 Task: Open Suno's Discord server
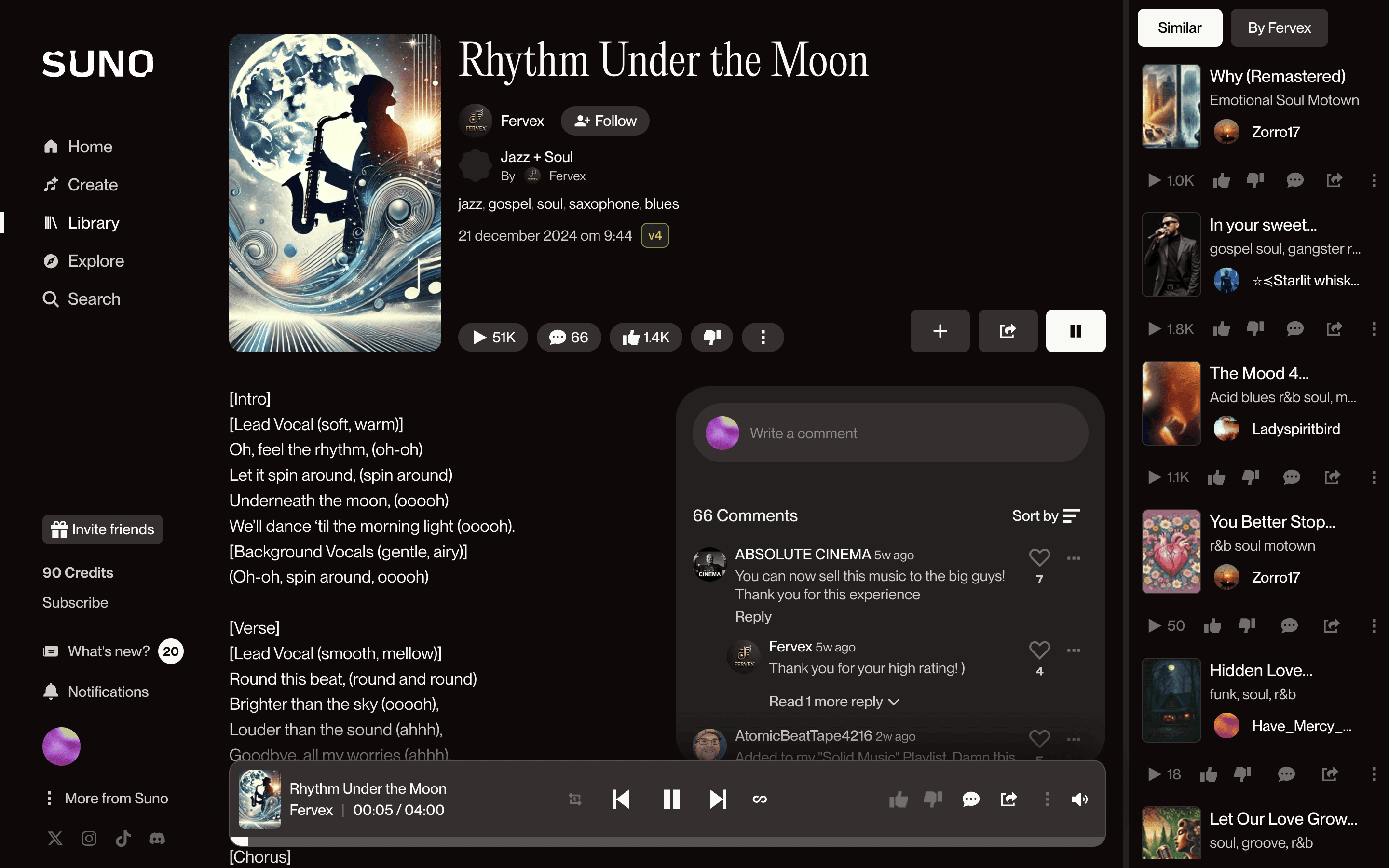tap(157, 838)
